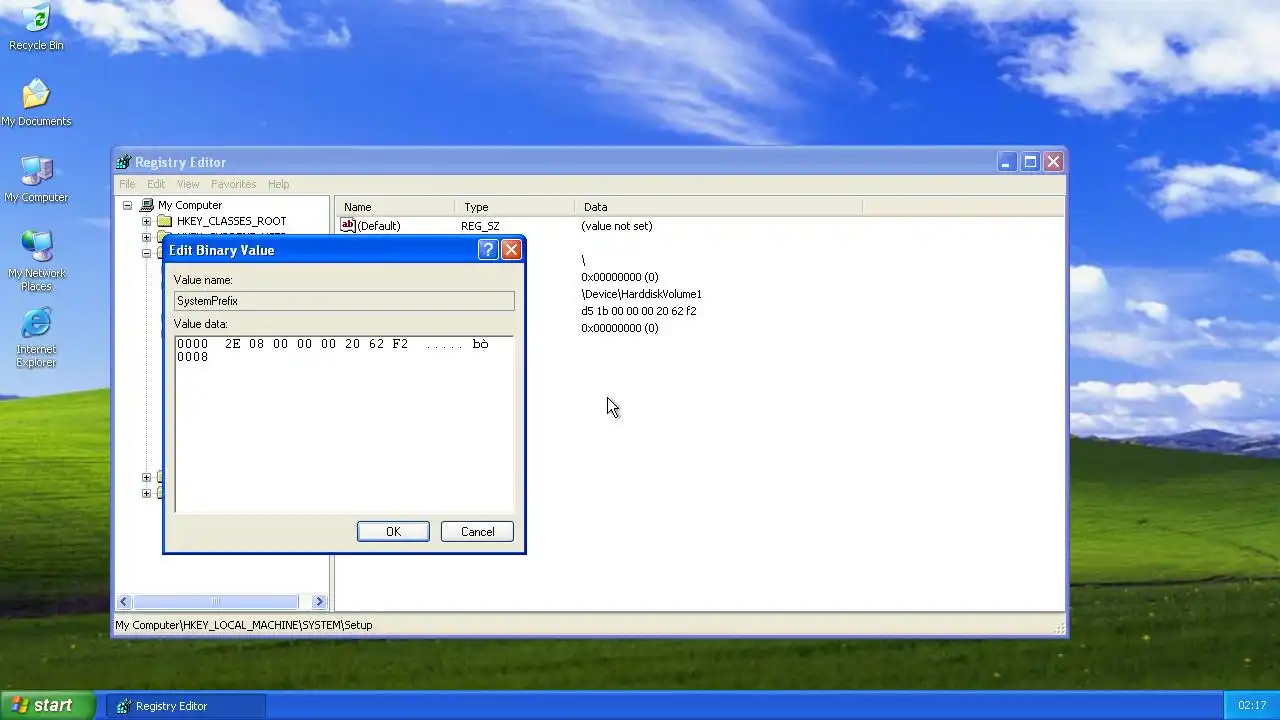Cancel the Edit Binary Value dialog
Viewport: 1280px width, 720px height.
coord(477,532)
